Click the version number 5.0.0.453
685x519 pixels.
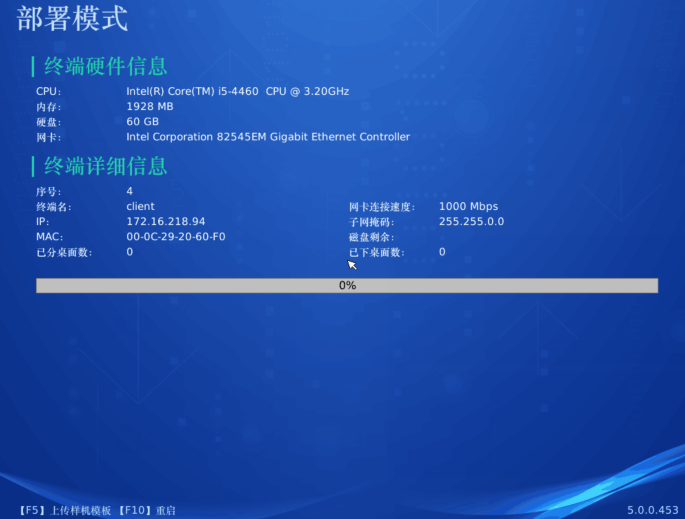click(x=652, y=510)
